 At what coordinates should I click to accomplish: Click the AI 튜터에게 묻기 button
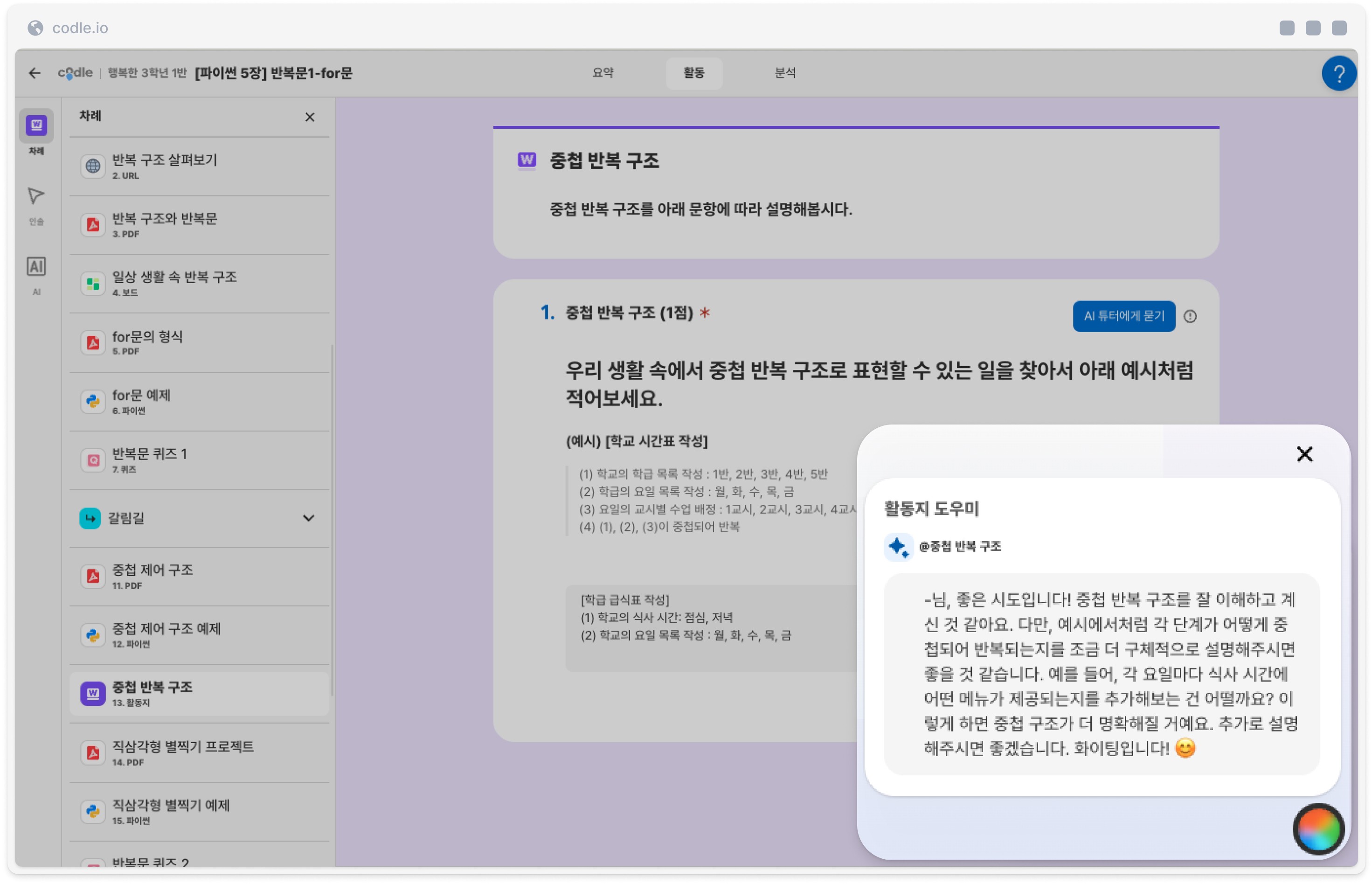[x=1123, y=316]
